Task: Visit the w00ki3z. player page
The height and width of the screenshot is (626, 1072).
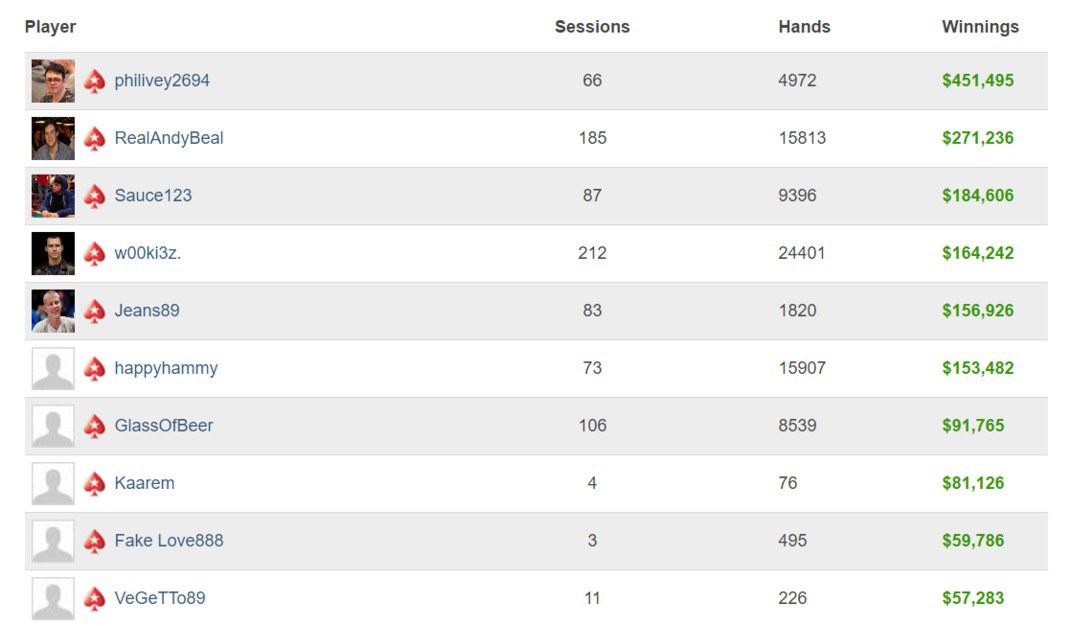Action: coord(148,253)
